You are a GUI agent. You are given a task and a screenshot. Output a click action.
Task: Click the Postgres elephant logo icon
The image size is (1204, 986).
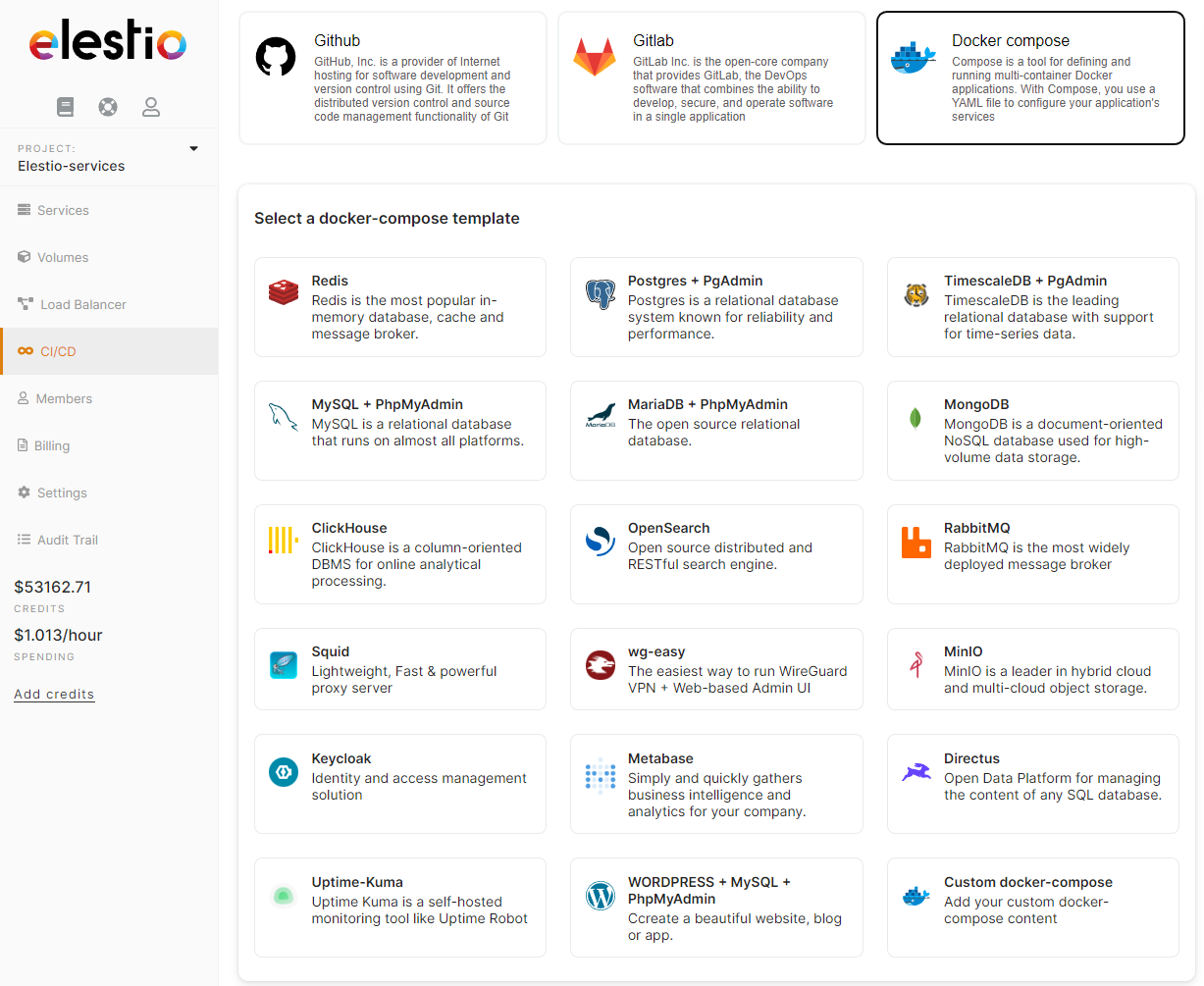[x=600, y=294]
